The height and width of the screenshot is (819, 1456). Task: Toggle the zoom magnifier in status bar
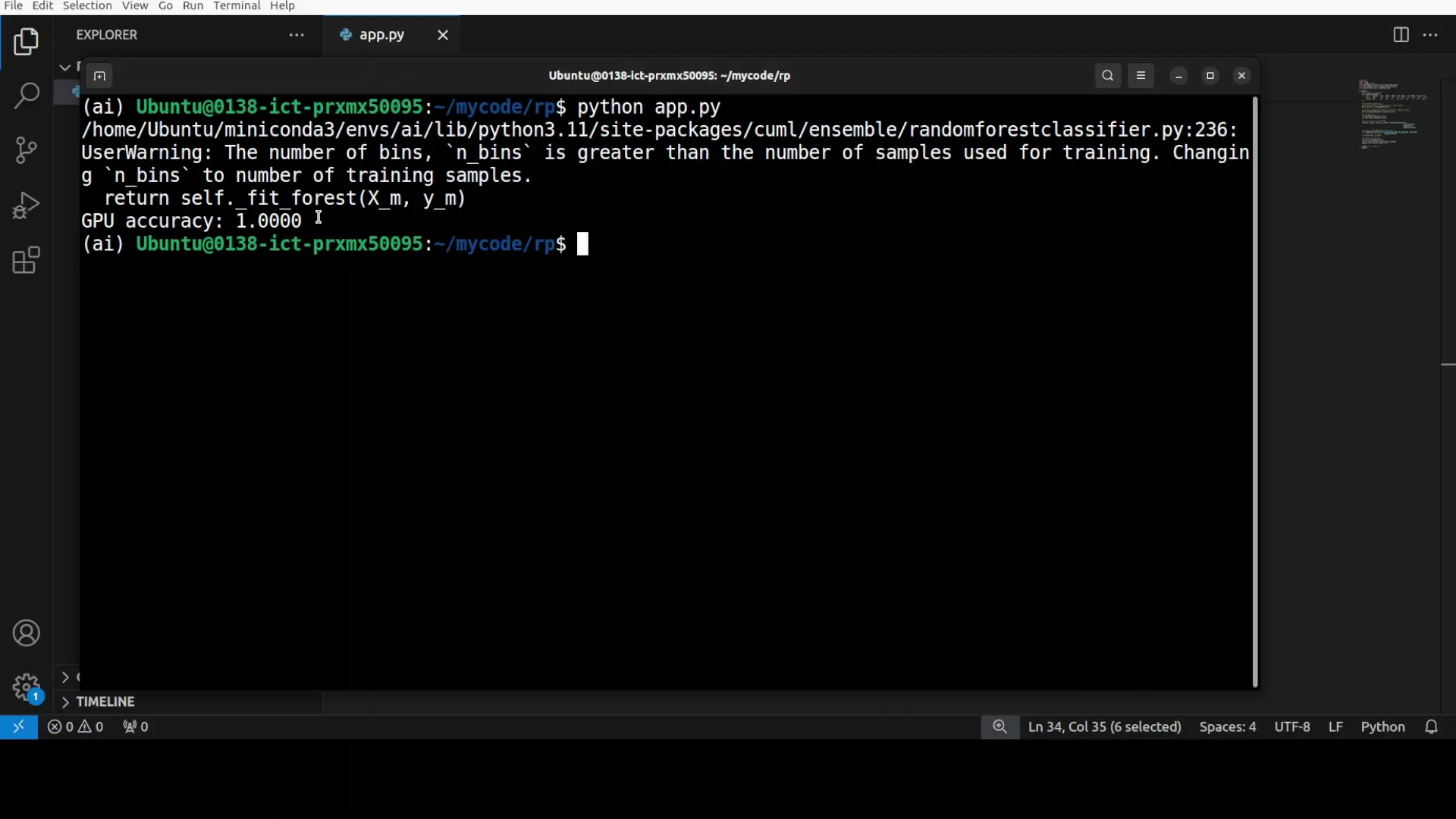click(x=999, y=726)
